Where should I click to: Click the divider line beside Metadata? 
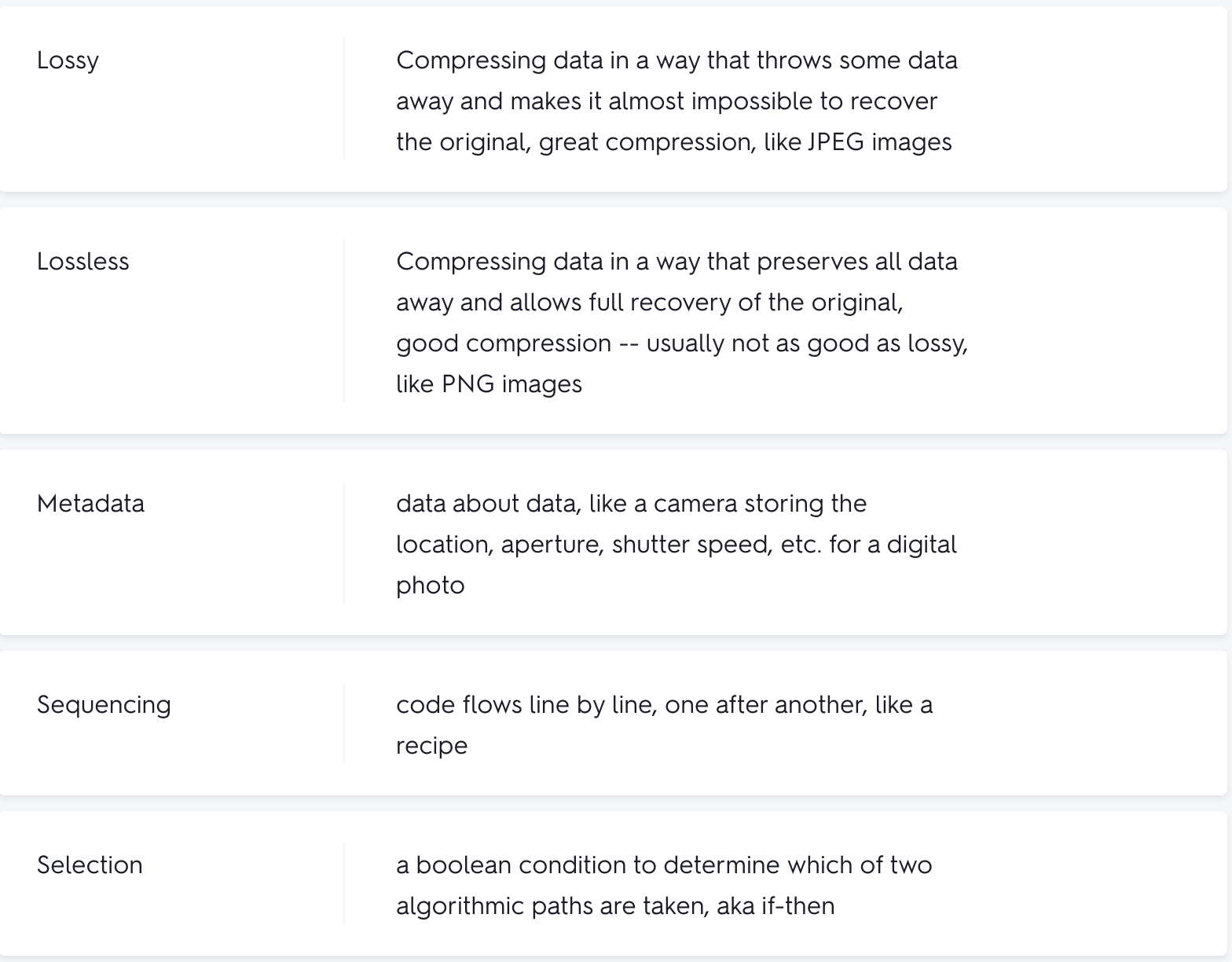coord(344,542)
